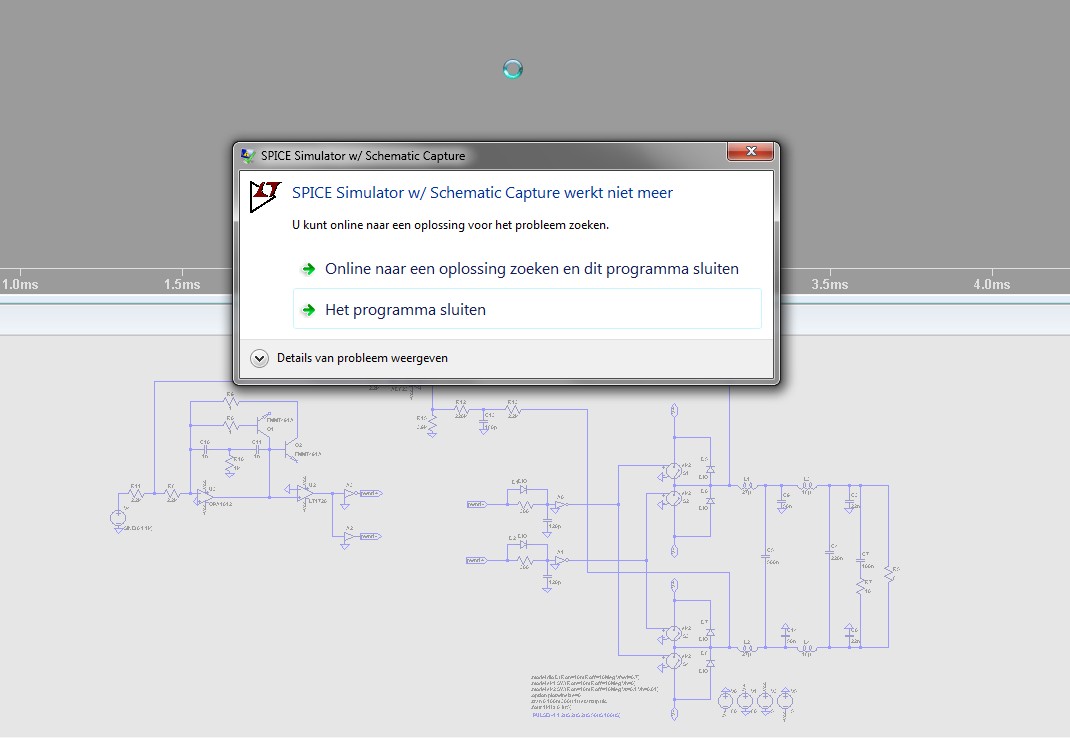Viewport: 1070px width, 739px height.
Task: Select the OPA1612 op-amp U1 in schematic
Action: [205, 497]
